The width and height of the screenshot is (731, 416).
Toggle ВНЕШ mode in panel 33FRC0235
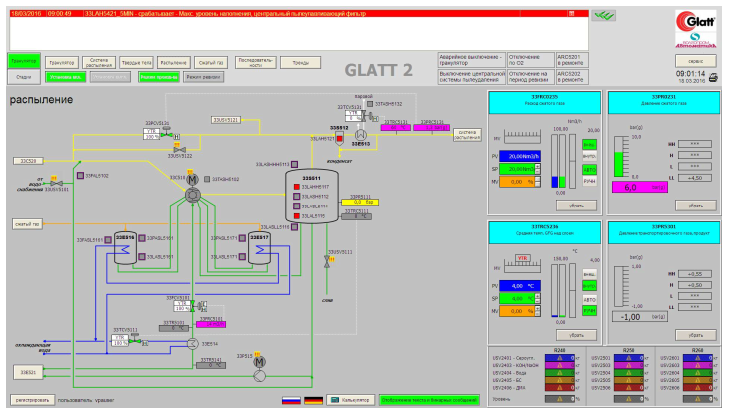click(589, 145)
